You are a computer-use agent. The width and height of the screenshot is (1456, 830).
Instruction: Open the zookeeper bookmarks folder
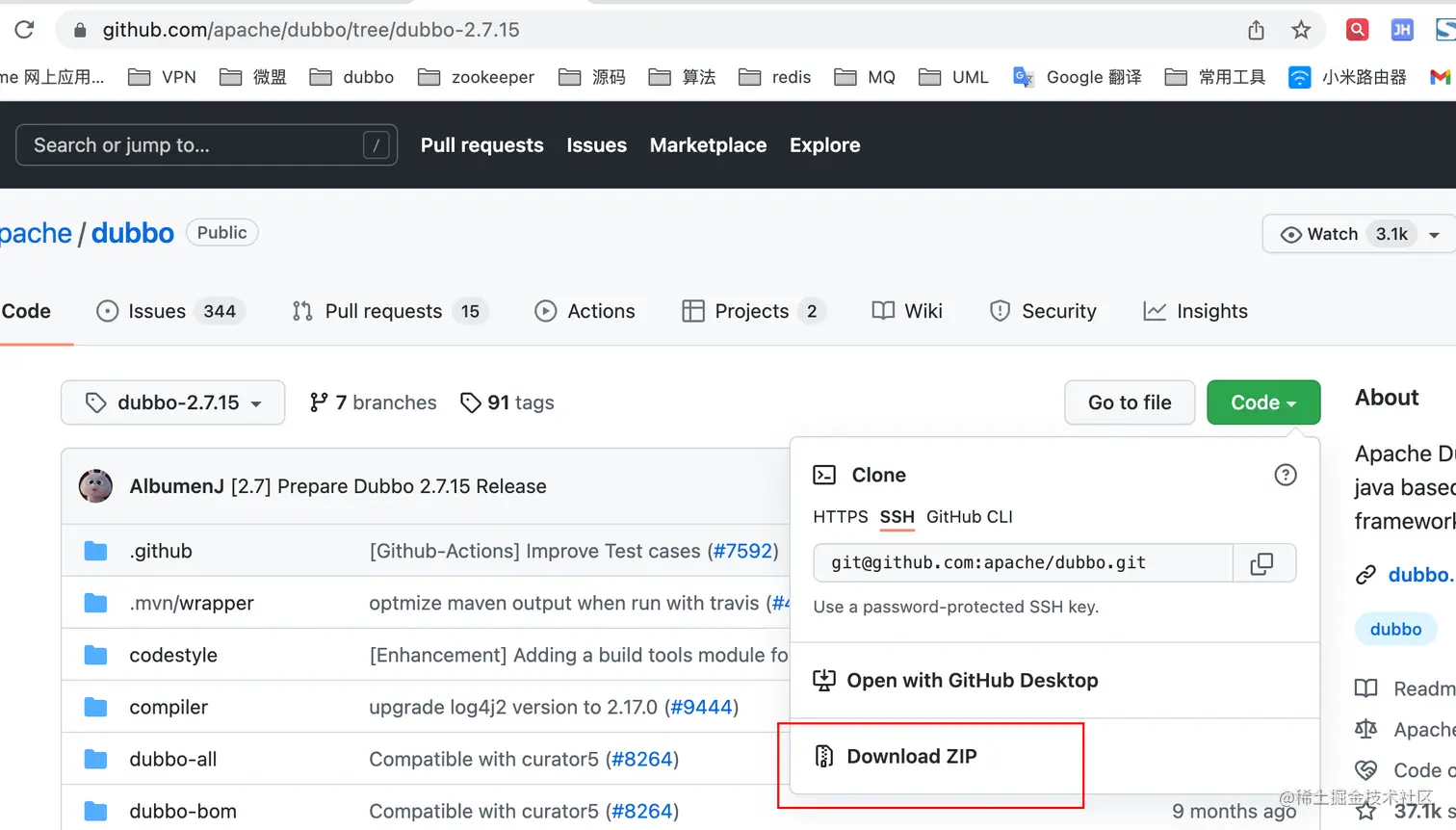point(476,77)
